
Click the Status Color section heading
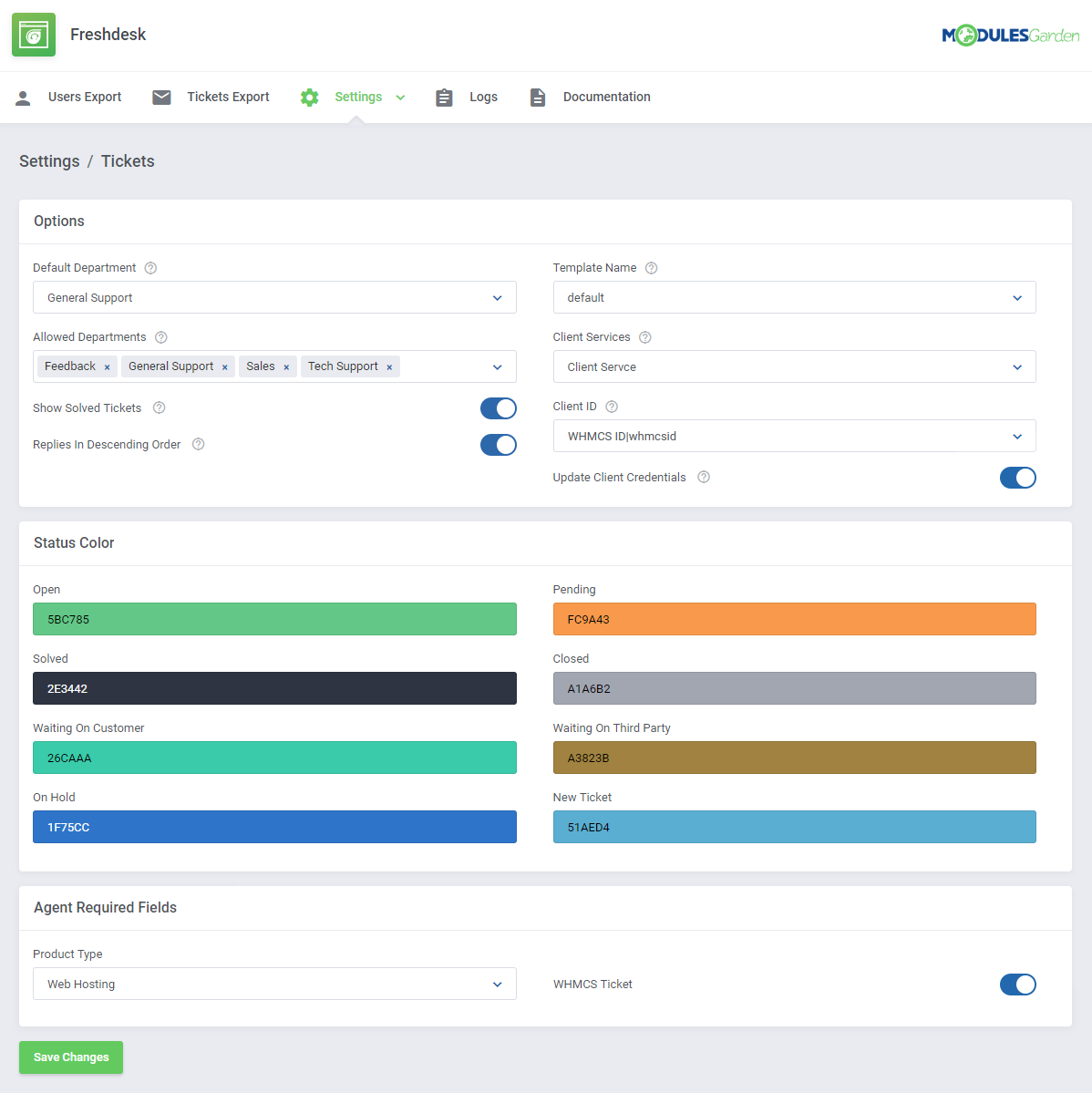click(74, 543)
